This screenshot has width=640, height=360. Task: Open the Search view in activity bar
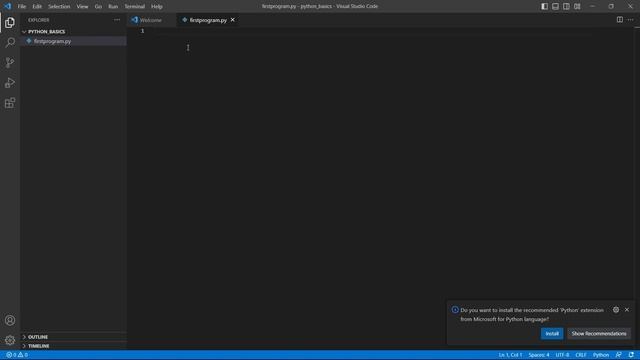(10, 42)
